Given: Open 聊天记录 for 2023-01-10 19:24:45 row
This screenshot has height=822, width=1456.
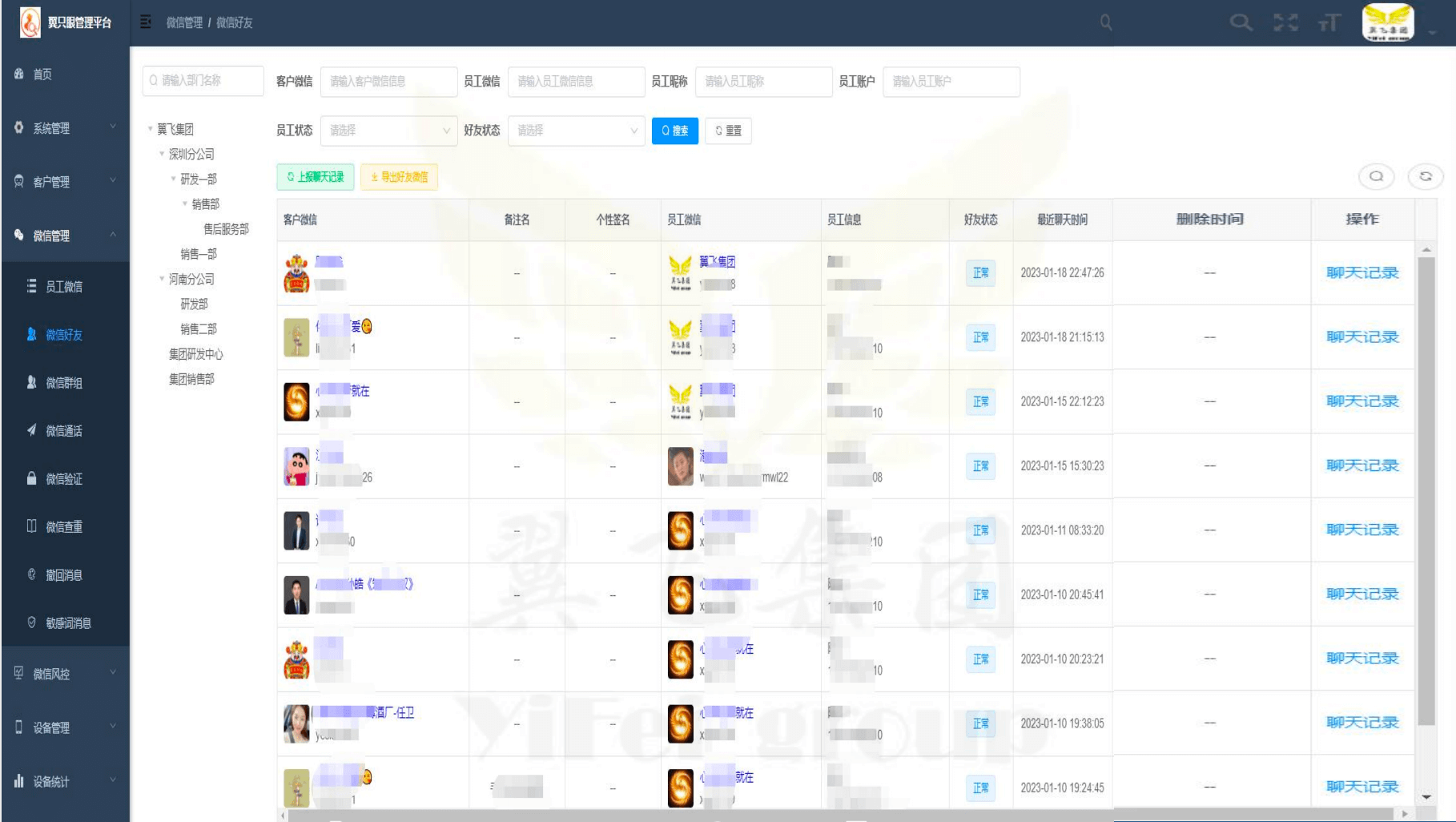Looking at the screenshot, I should click(x=1362, y=787).
